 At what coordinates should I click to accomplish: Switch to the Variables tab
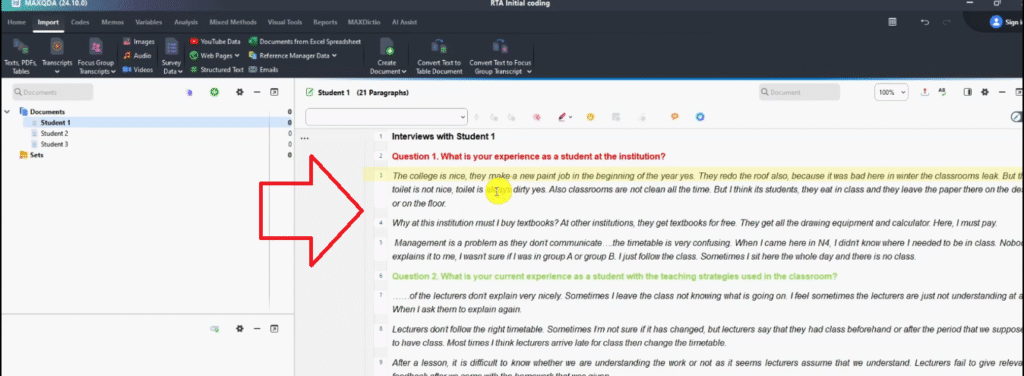[x=149, y=22]
